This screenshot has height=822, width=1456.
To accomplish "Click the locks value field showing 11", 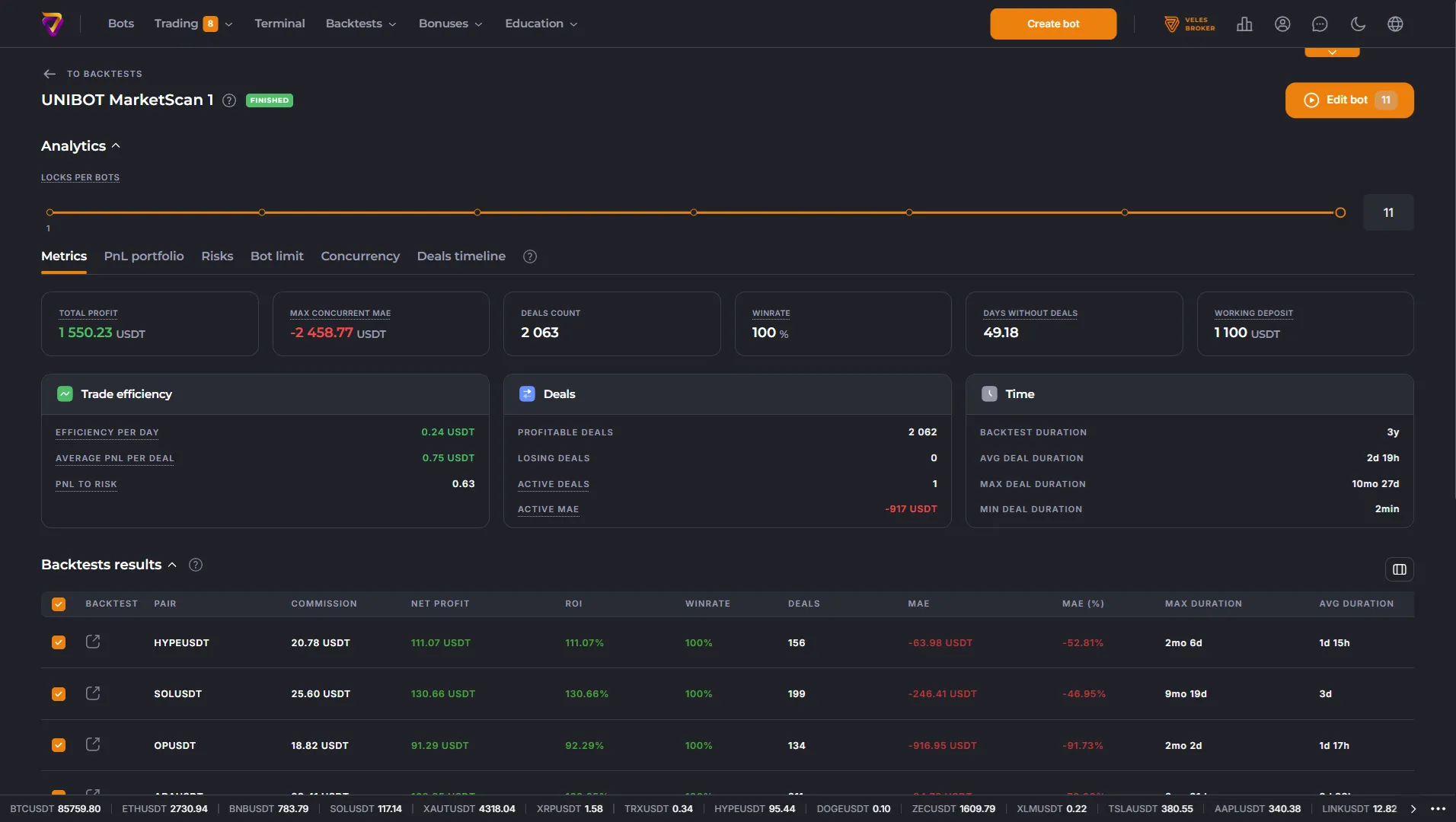I will coord(1388,213).
